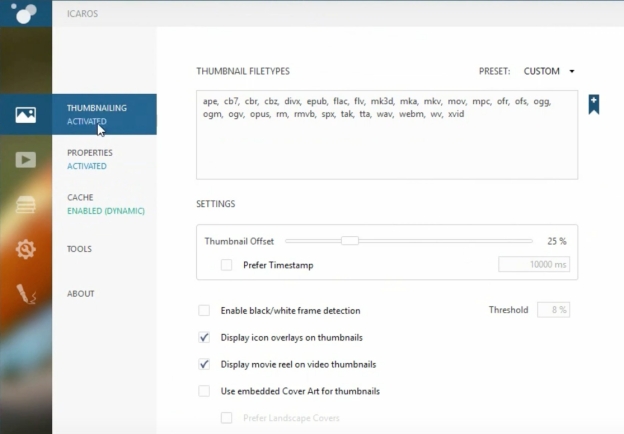Click the cache database sidebar icon

pos(26,204)
